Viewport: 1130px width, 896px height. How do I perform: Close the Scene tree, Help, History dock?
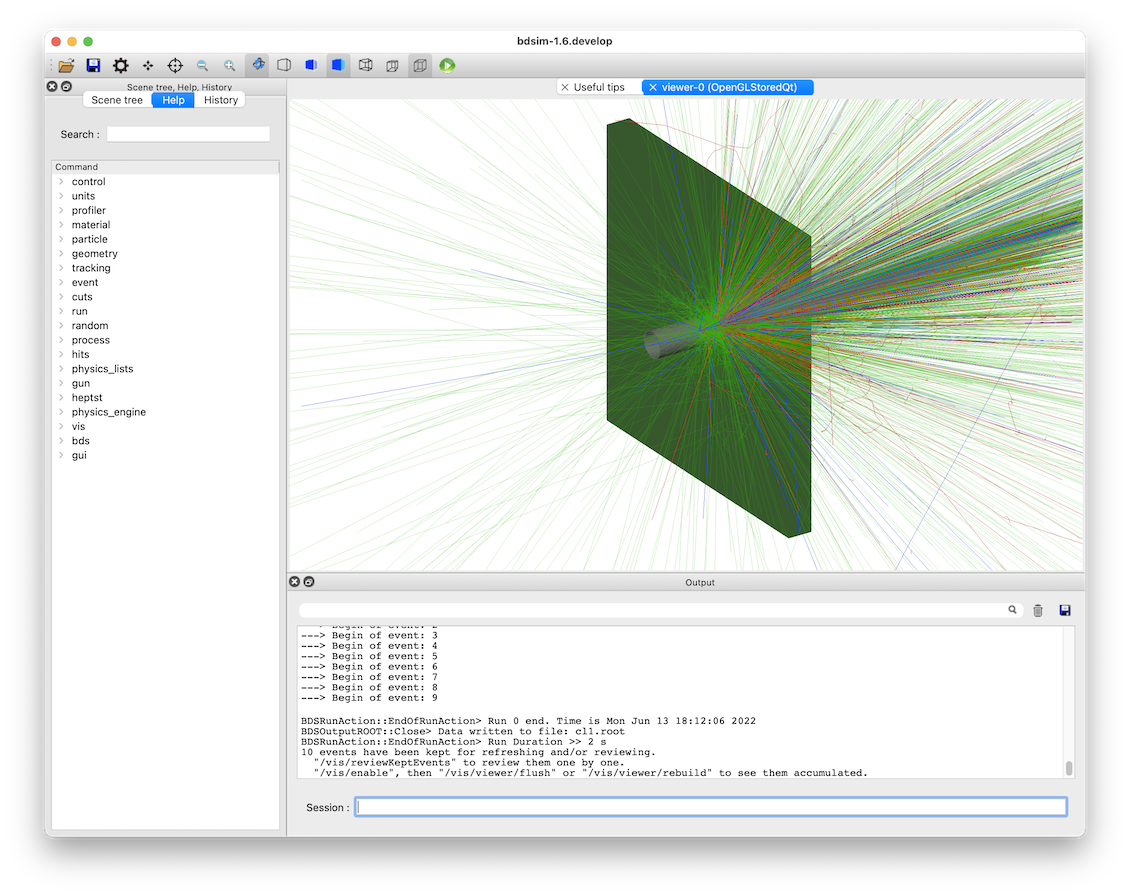click(x=52, y=87)
